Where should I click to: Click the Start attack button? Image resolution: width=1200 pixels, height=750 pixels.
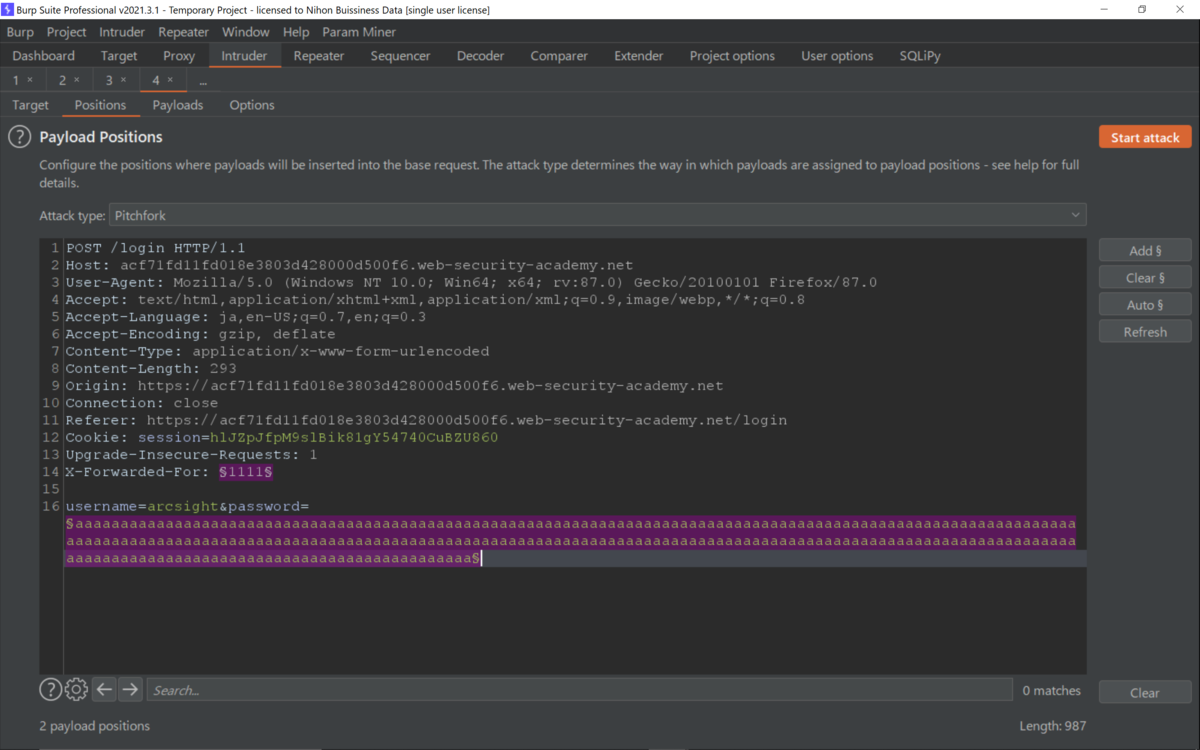[1145, 137]
